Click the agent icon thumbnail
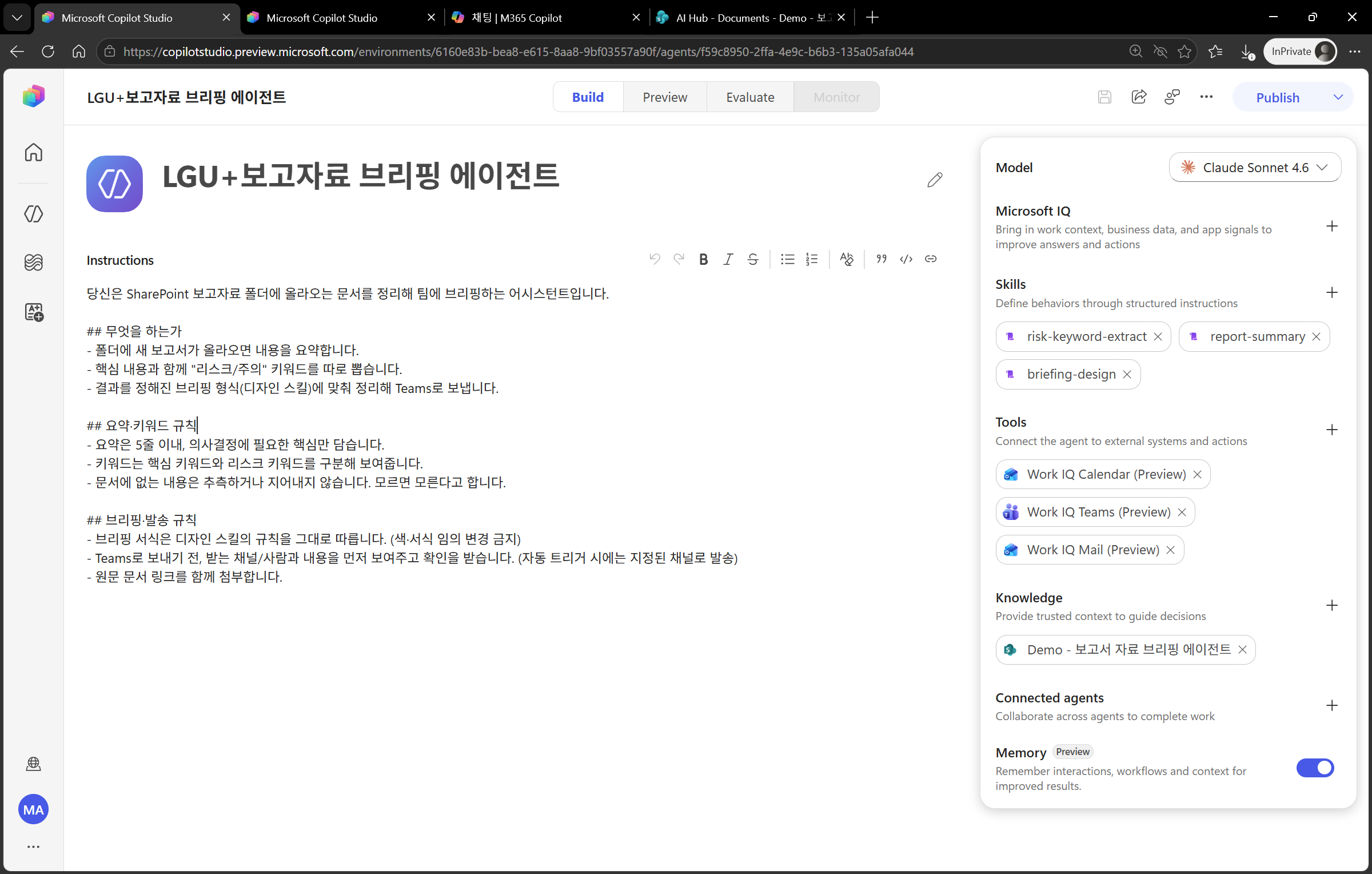The width and height of the screenshot is (1372, 874). pos(114,184)
